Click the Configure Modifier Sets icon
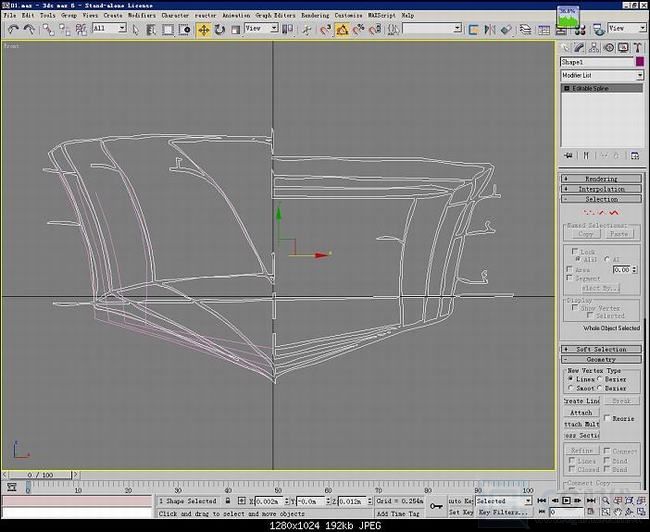 point(635,155)
